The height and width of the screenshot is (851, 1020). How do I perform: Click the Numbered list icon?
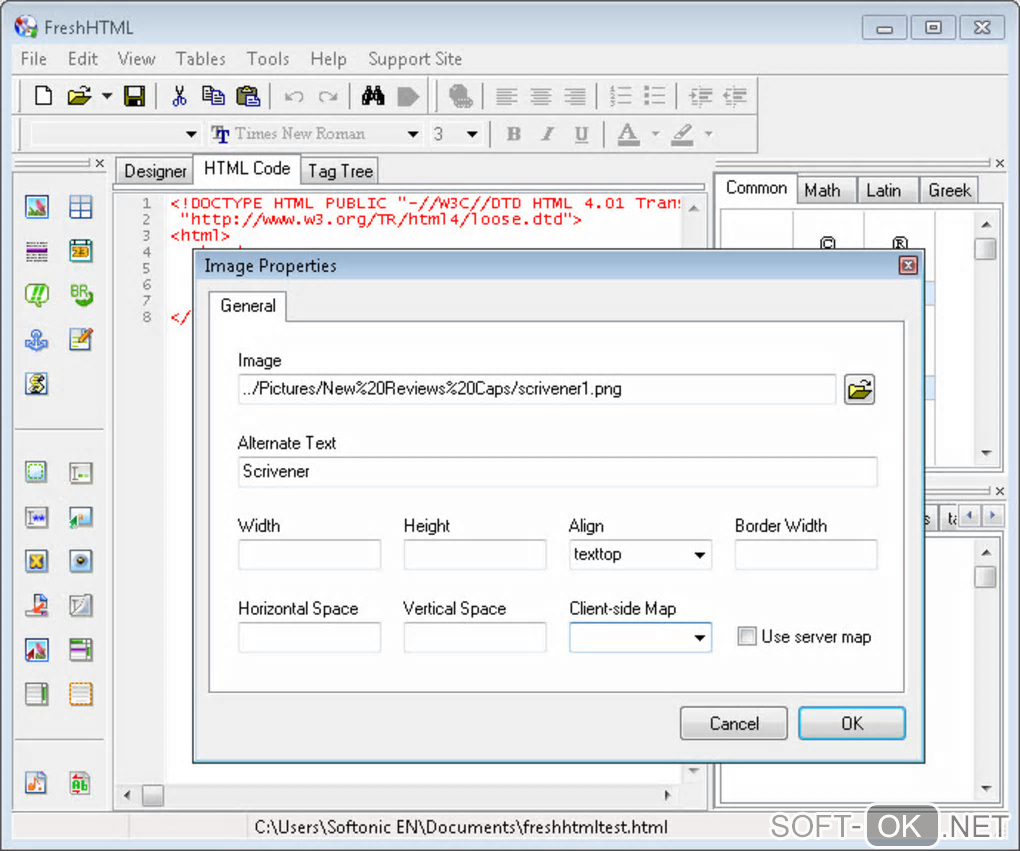tap(620, 96)
